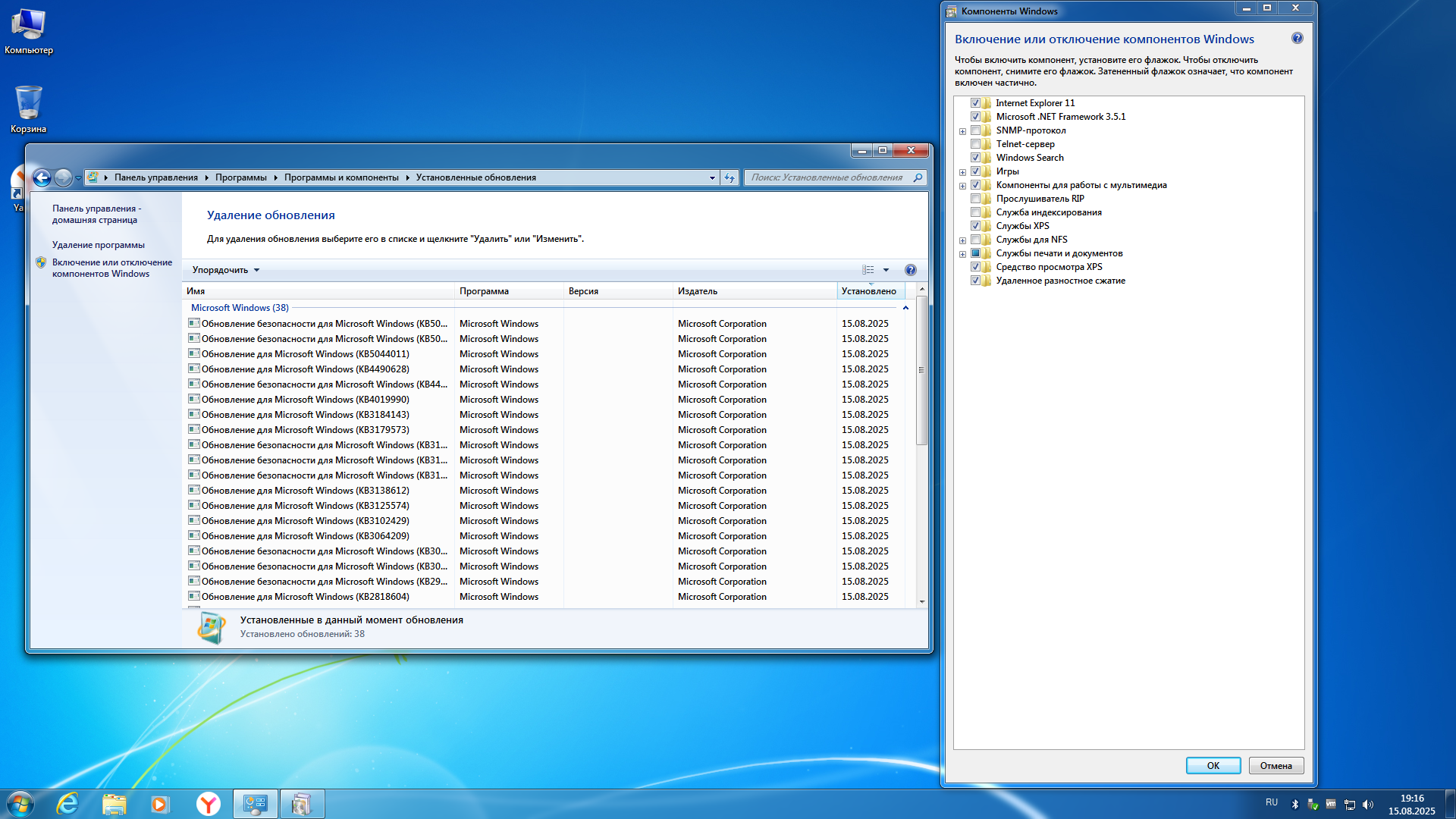Enable the SNMP-протокол checkbox

click(975, 130)
